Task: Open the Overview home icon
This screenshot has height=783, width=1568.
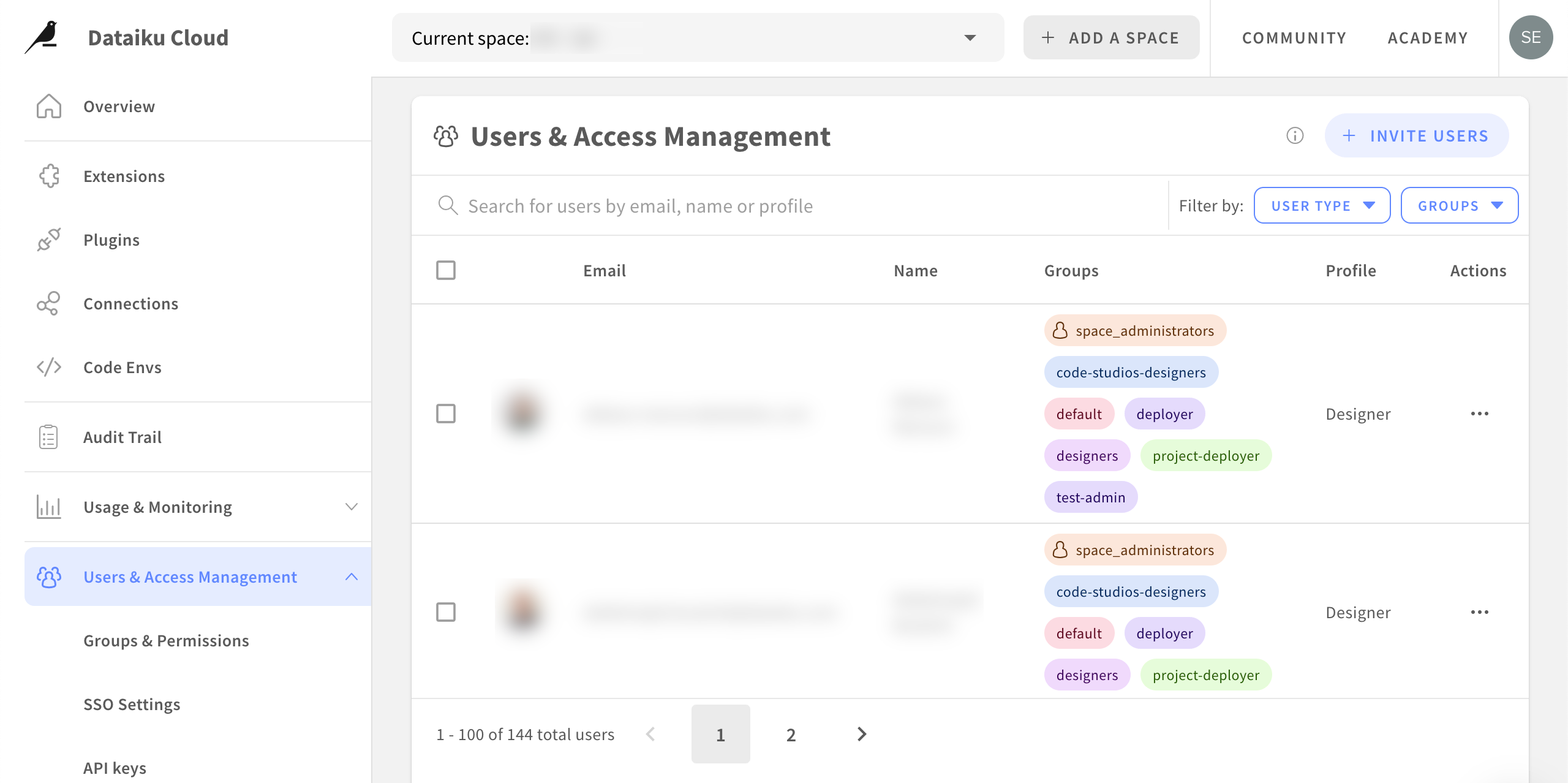Action: [x=49, y=106]
